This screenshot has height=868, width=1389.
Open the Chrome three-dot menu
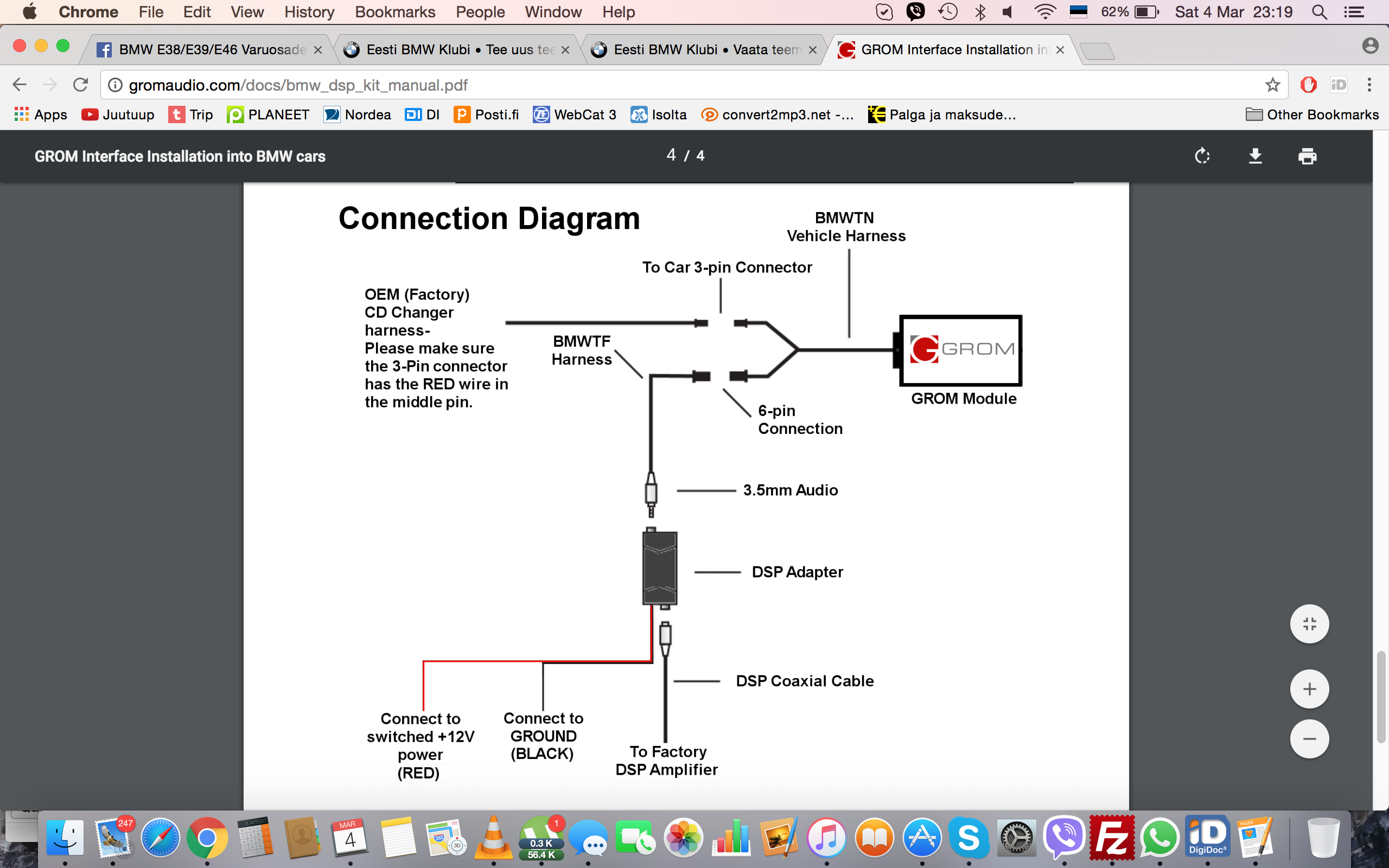(x=1369, y=85)
